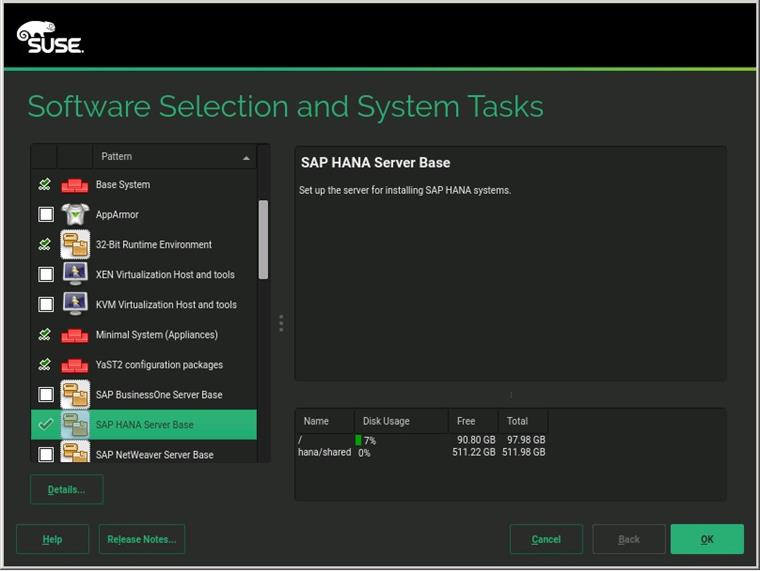Click the 511.22 GB free value
The image size is (760, 571).
pos(474,452)
